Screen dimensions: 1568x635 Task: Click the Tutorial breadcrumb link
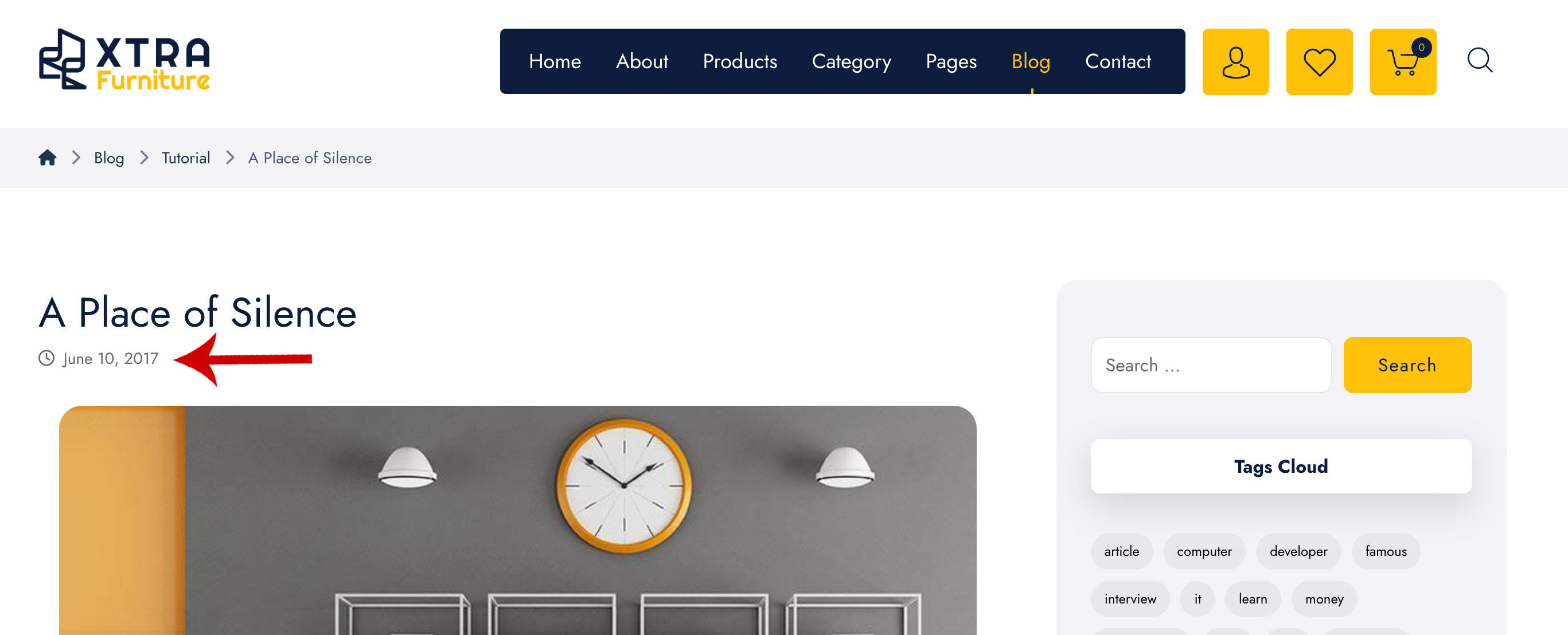pos(186,158)
